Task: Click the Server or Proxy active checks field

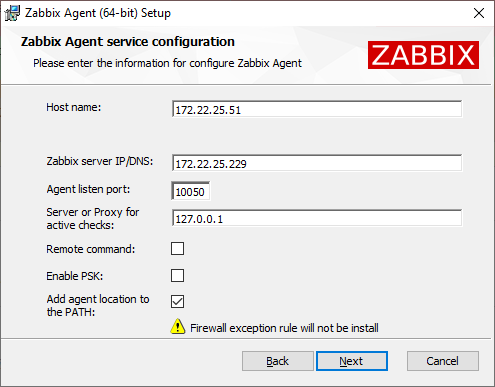Action: coord(317,218)
